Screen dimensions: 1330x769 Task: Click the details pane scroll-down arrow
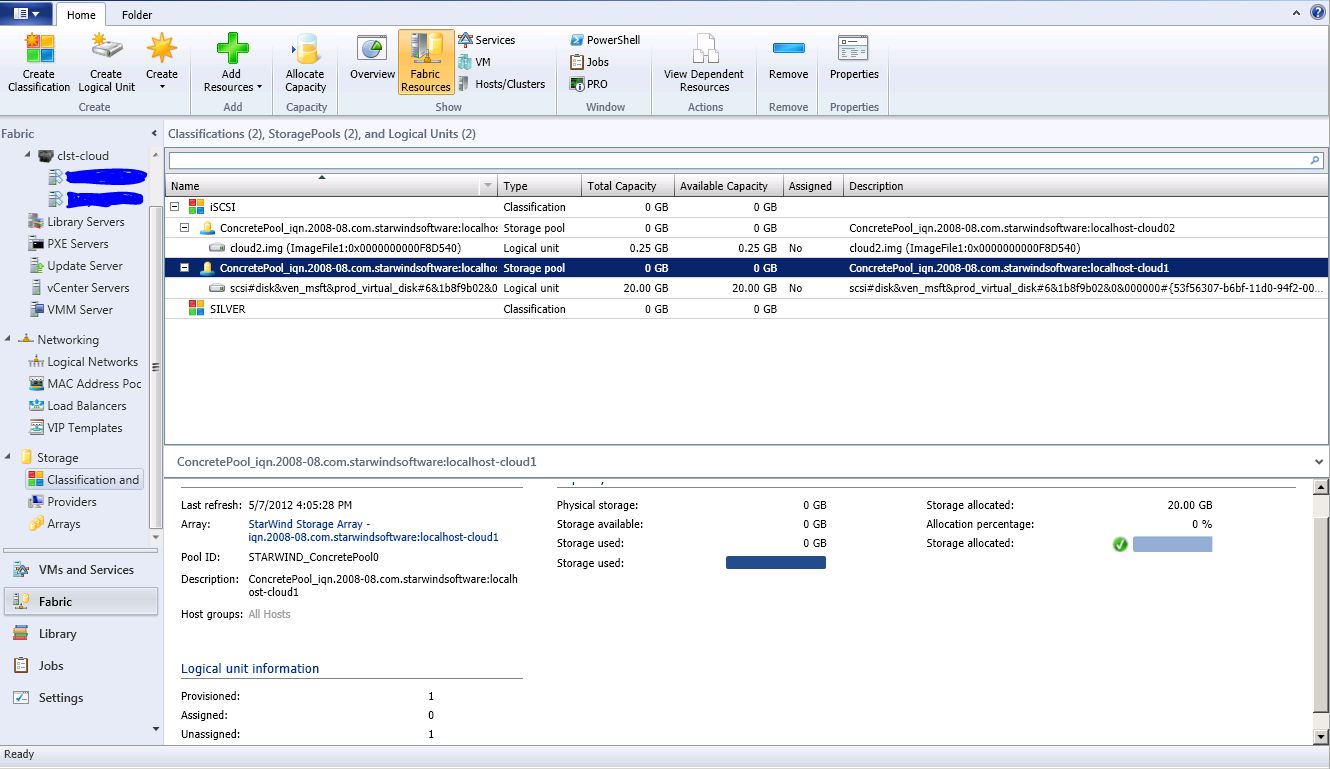[1322, 737]
